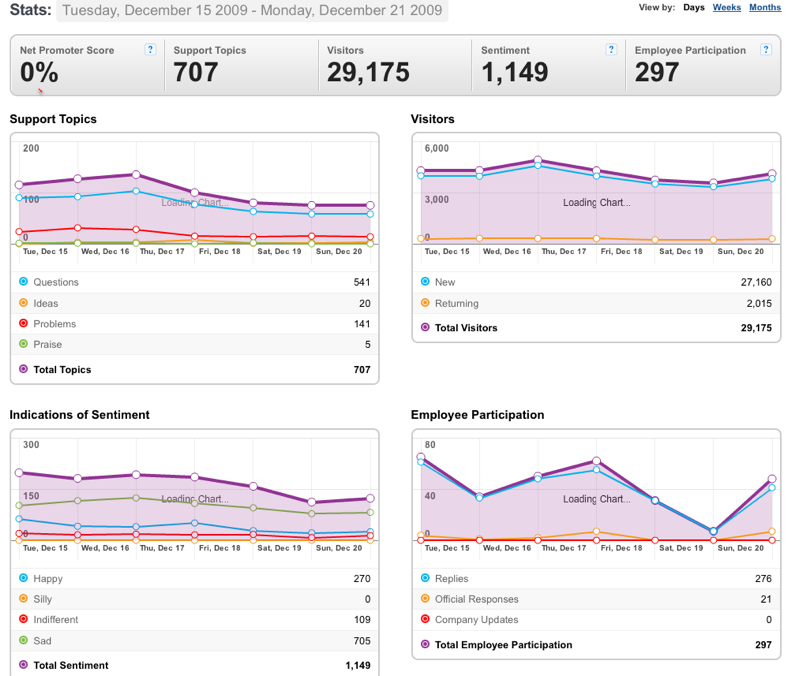Click the blue Questions legend dot
Image resolution: width=803 pixels, height=676 pixels.
pyautogui.click(x=23, y=281)
